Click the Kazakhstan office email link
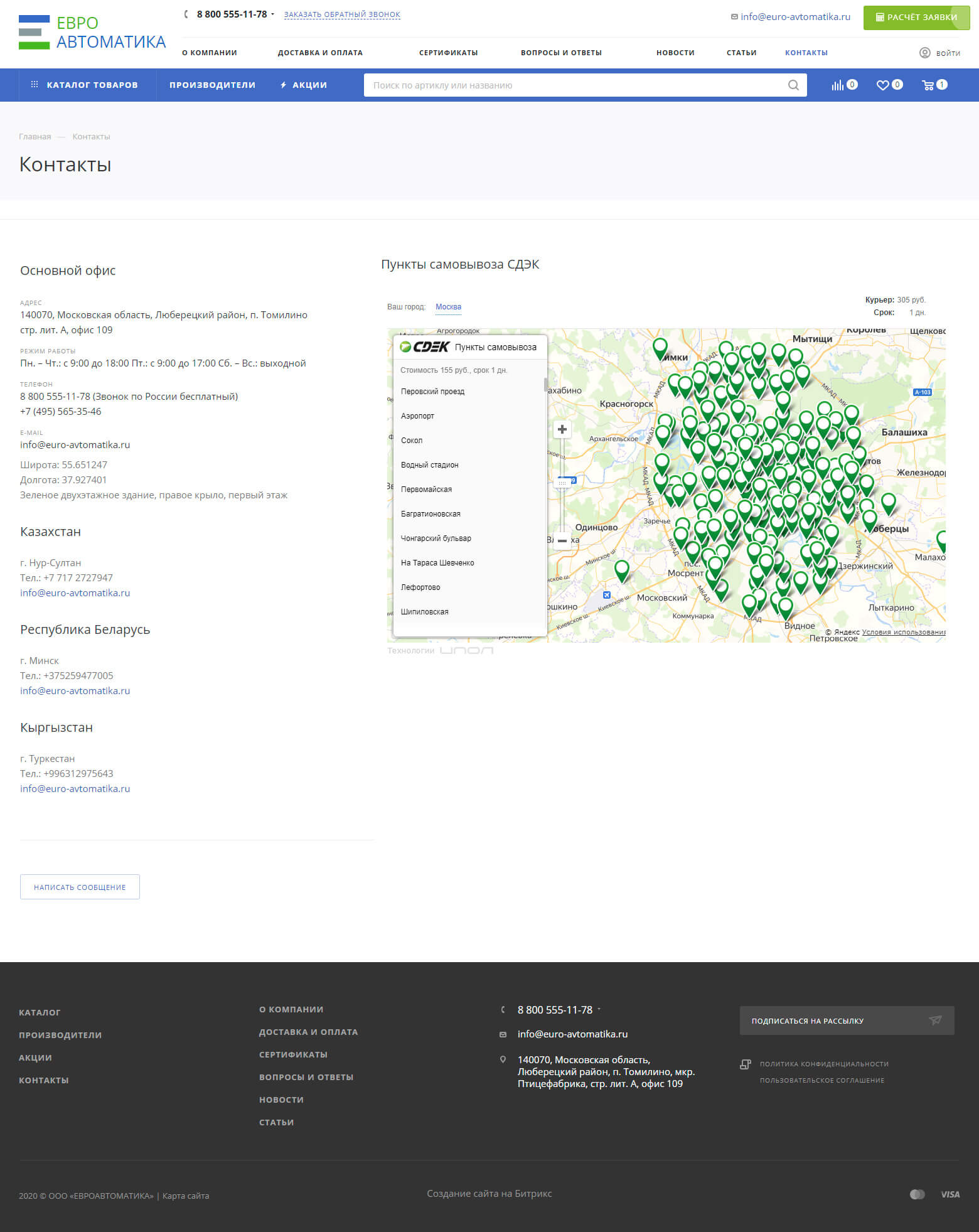The height and width of the screenshot is (1232, 979). [x=75, y=592]
